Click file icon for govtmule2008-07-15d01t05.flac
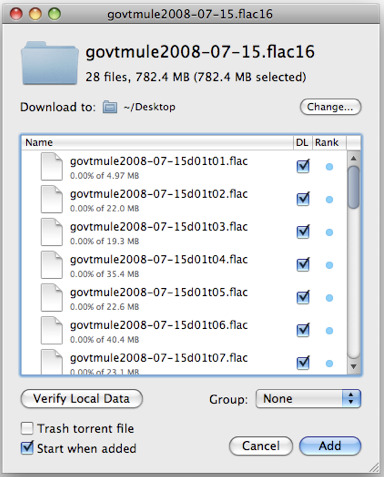The image size is (384, 477). point(52,298)
